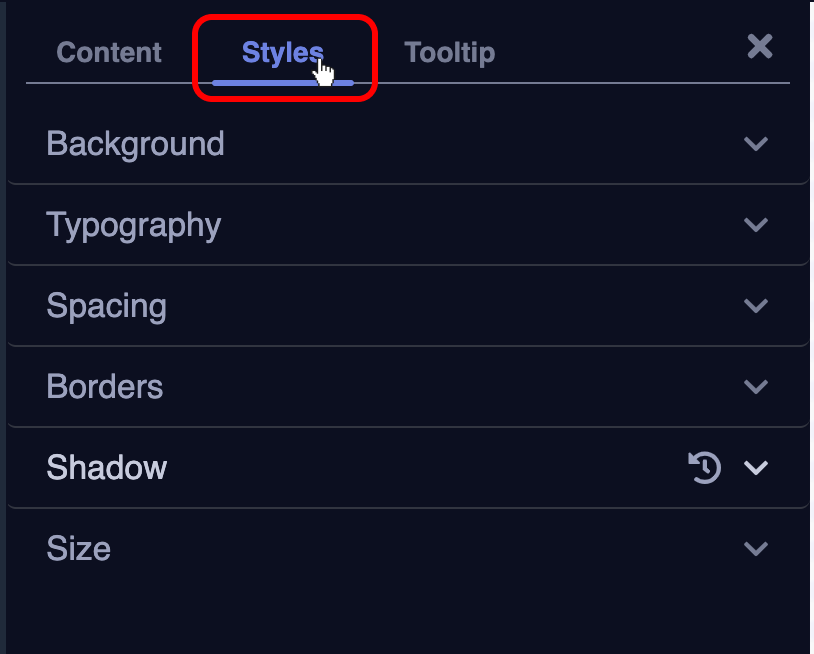Open the Size section by its label
Viewport: 814px width, 654px height.
point(78,549)
